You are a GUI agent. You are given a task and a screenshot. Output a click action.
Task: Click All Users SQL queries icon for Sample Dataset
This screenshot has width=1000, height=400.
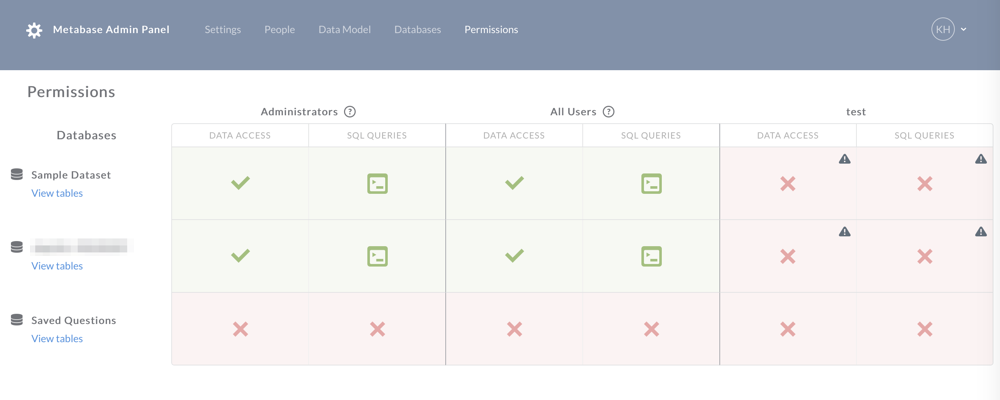pos(651,184)
